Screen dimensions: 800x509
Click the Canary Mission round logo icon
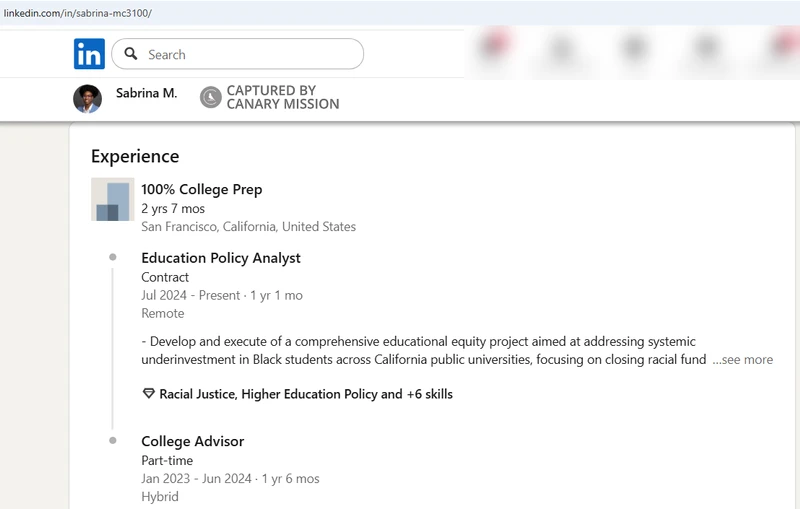[210, 97]
